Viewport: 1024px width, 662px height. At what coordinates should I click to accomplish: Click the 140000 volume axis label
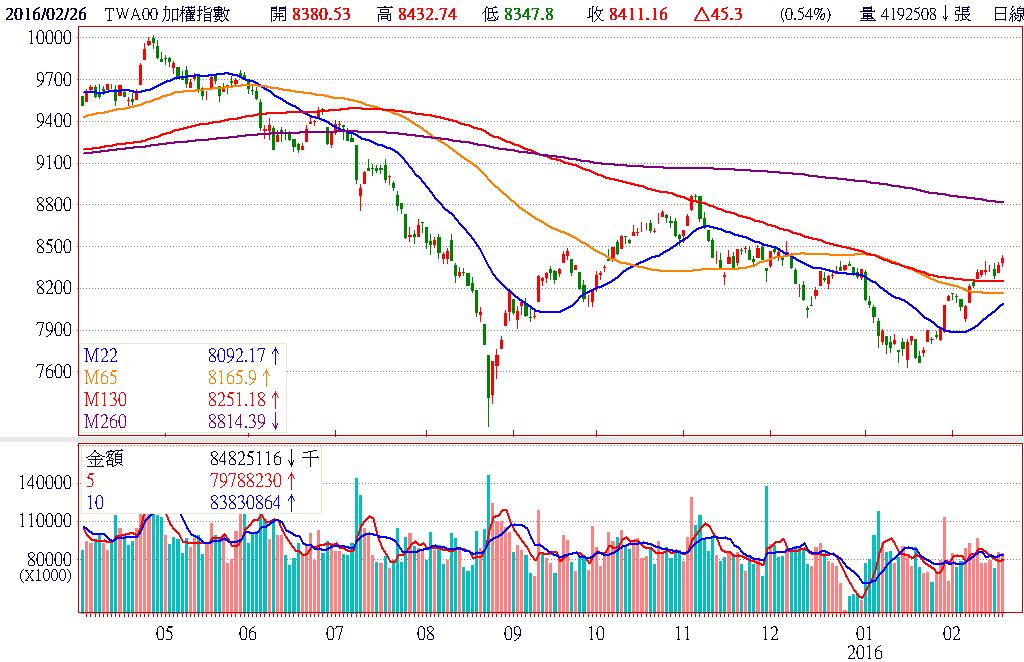coord(44,483)
